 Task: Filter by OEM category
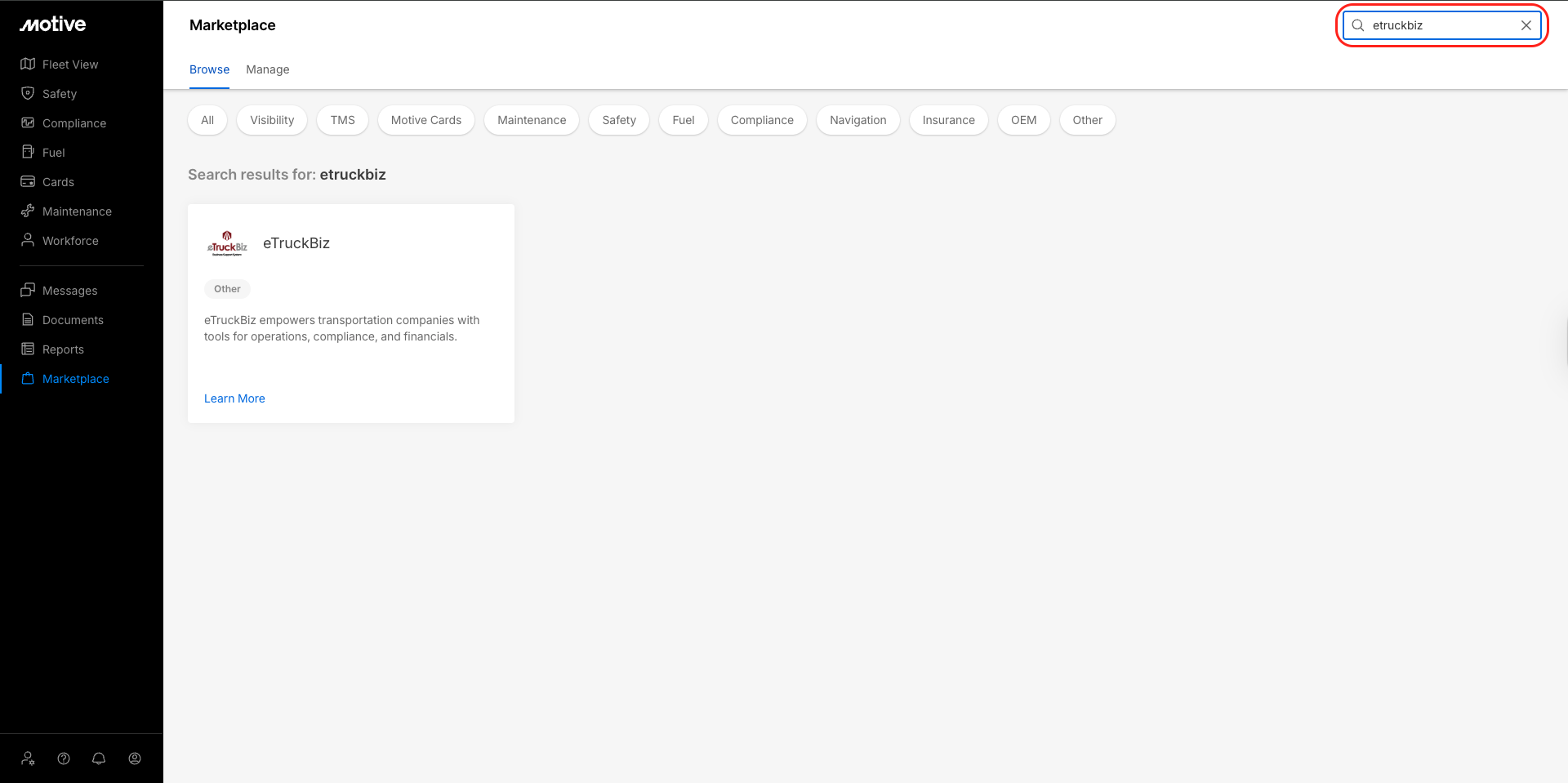[1024, 120]
